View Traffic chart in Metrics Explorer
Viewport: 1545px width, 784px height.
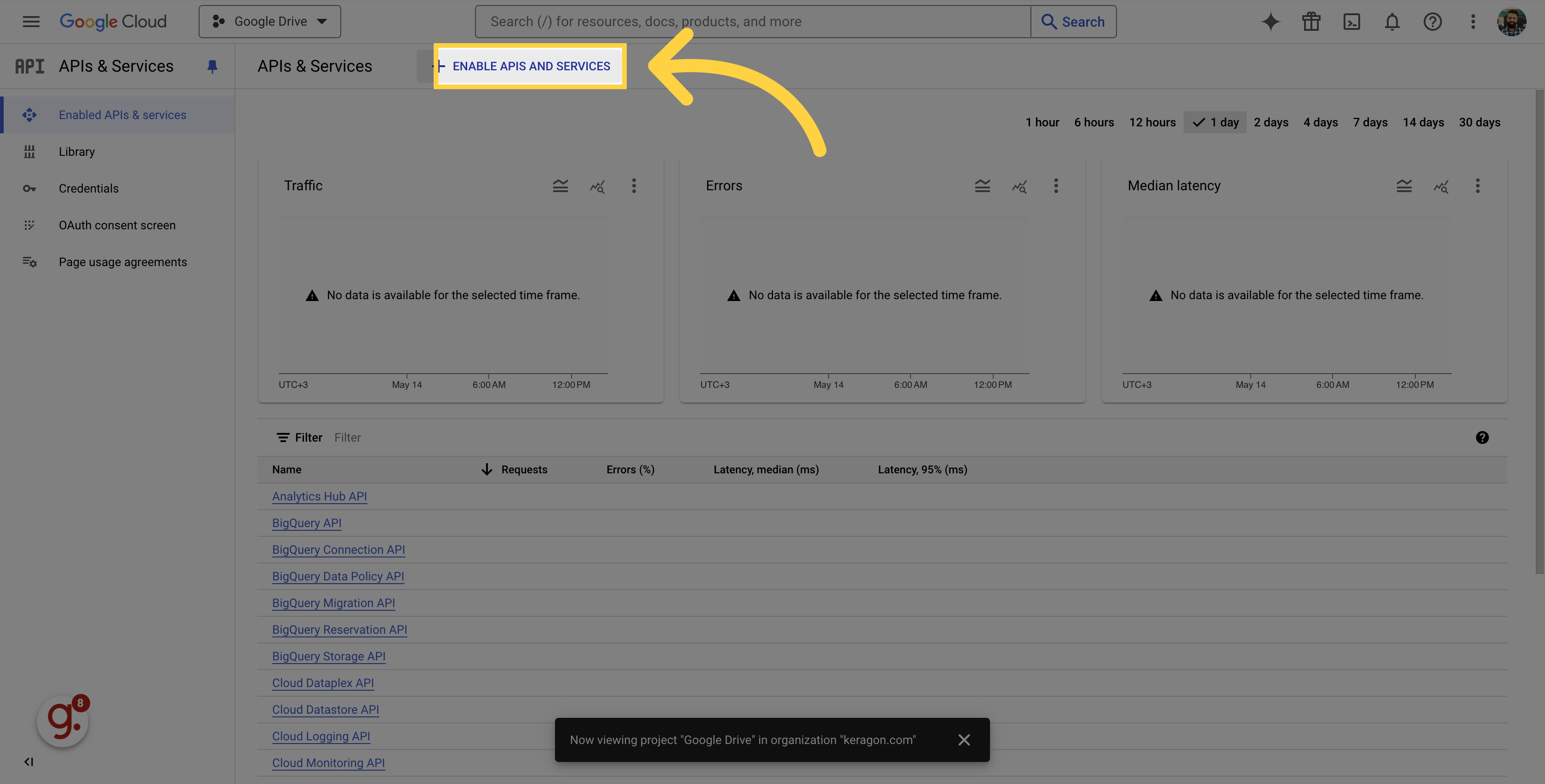[x=597, y=186]
